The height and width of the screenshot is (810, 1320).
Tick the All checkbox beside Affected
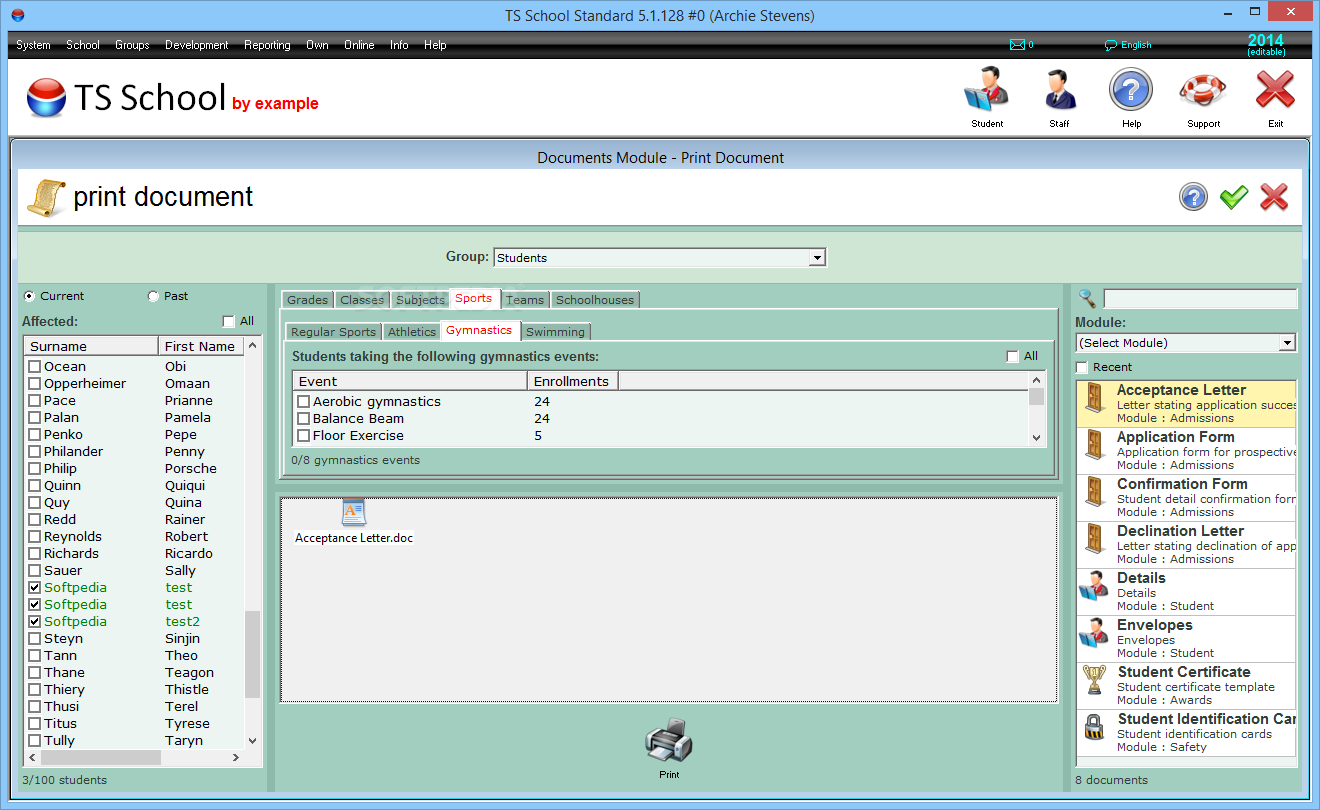(x=229, y=321)
